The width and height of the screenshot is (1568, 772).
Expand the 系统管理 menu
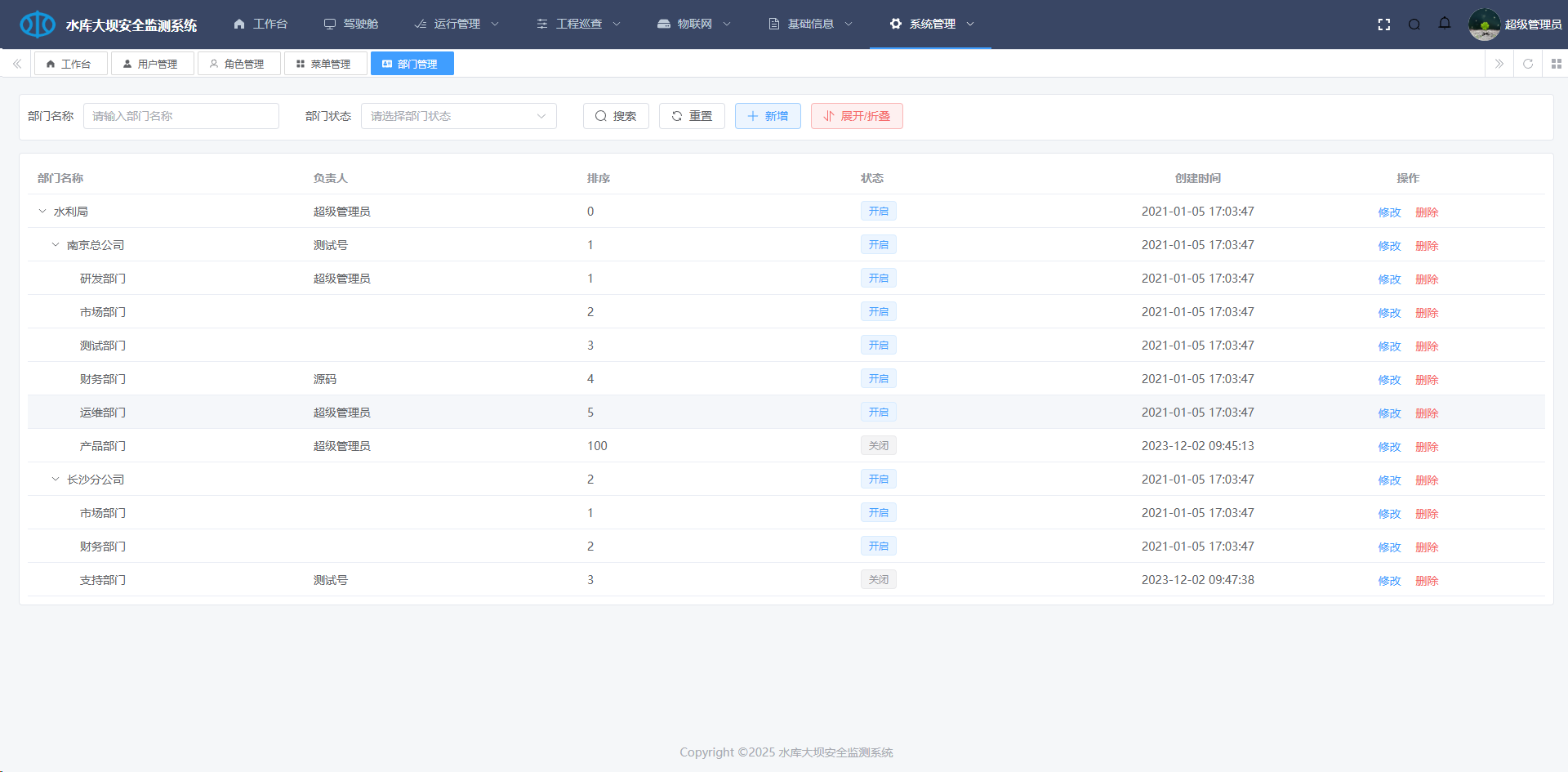click(932, 25)
